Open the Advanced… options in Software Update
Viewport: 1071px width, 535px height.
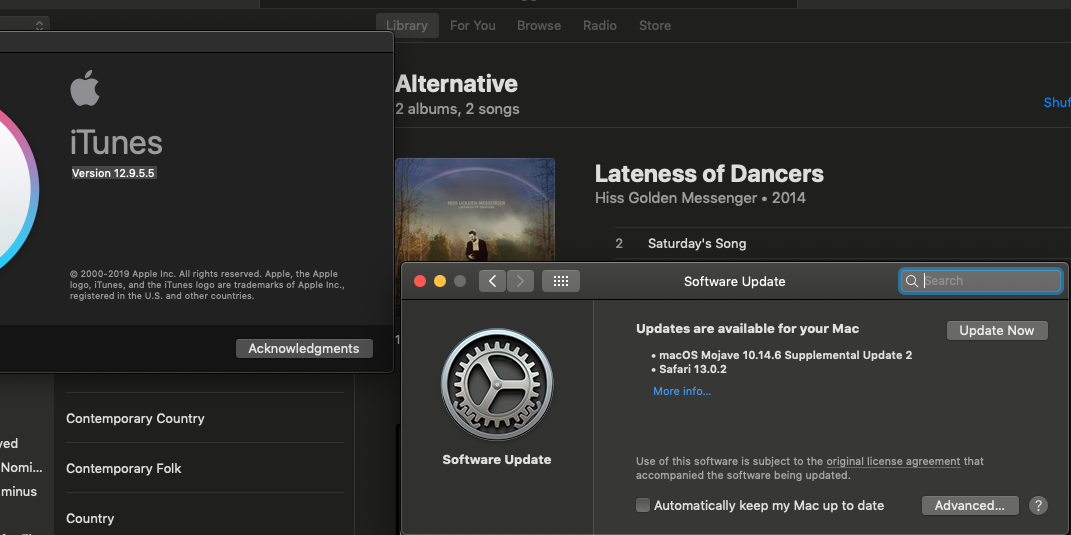click(970, 506)
